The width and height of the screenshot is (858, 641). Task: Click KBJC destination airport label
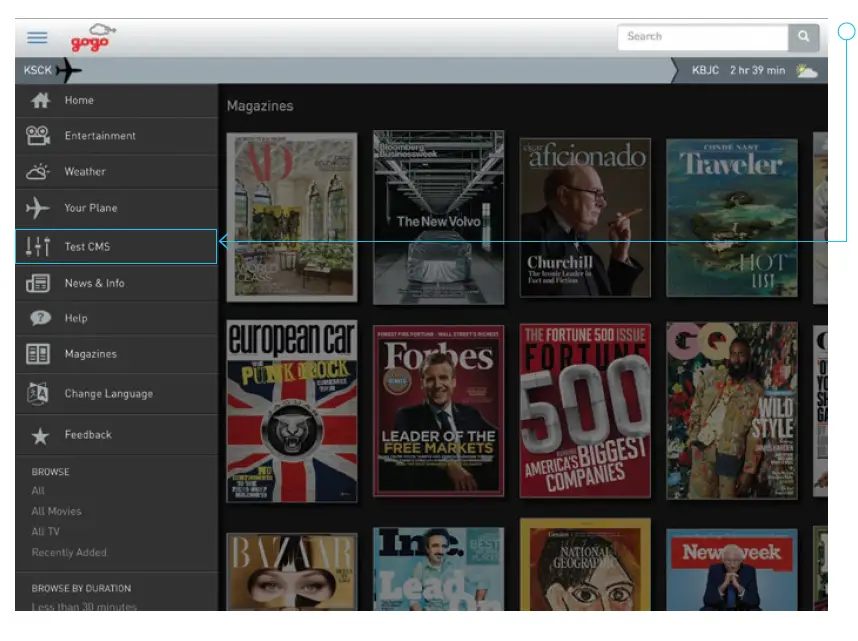click(x=705, y=70)
